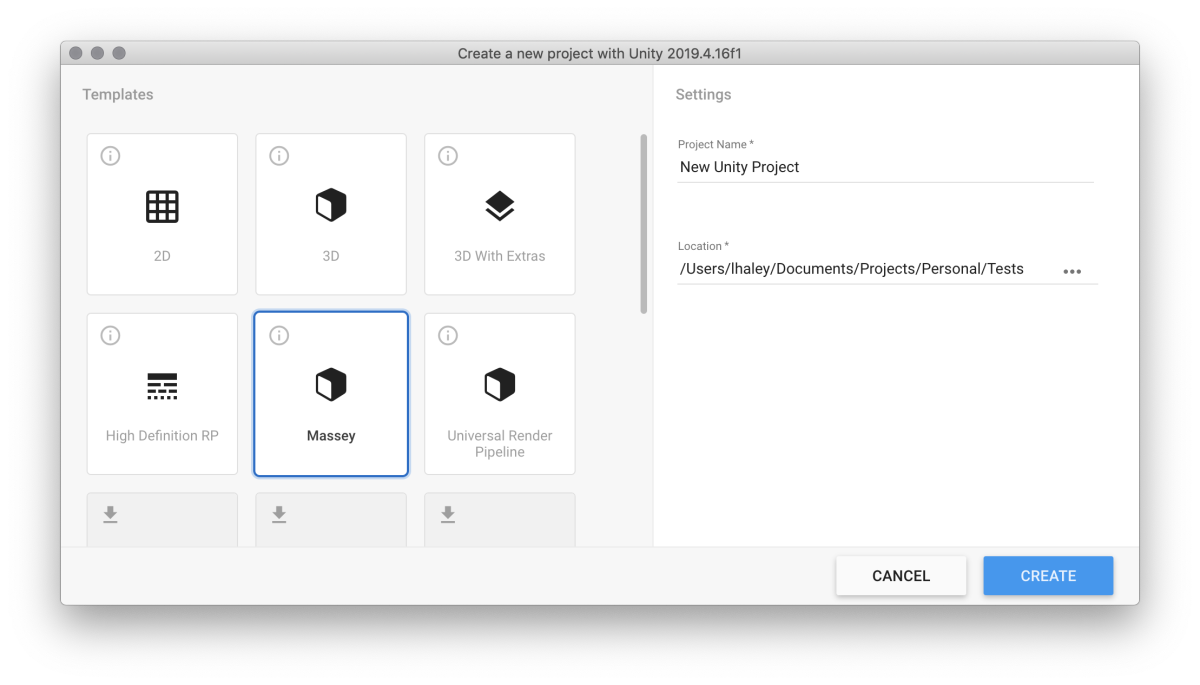Viewport: 1200px width, 685px height.
Task: Download the third template in bottom row
Action: (449, 514)
